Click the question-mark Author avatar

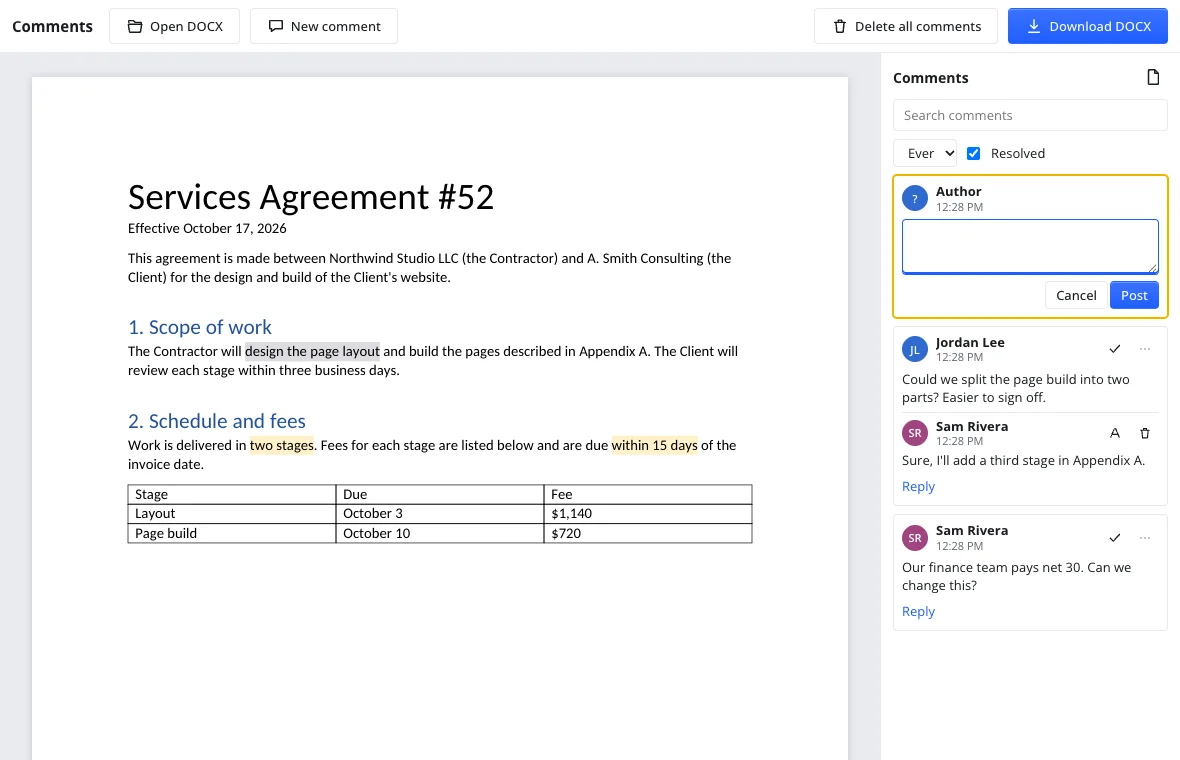(914, 199)
